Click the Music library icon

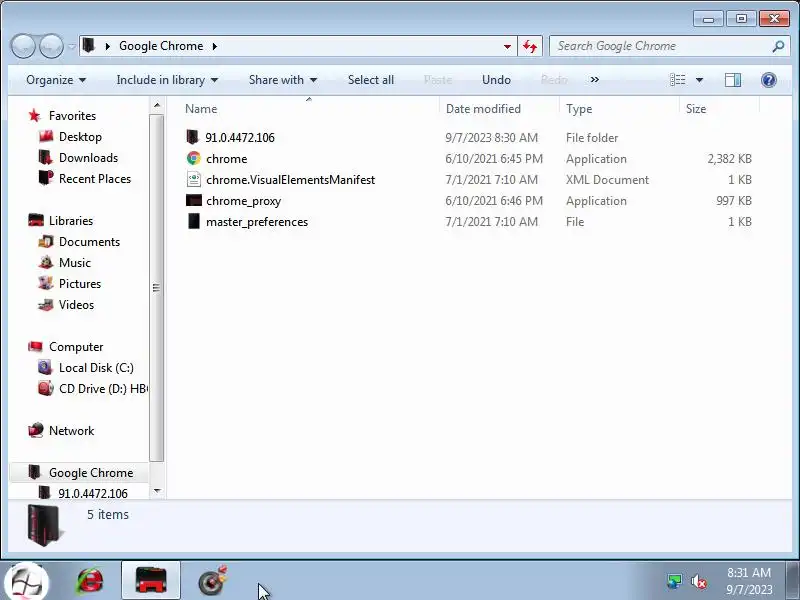coord(45,262)
